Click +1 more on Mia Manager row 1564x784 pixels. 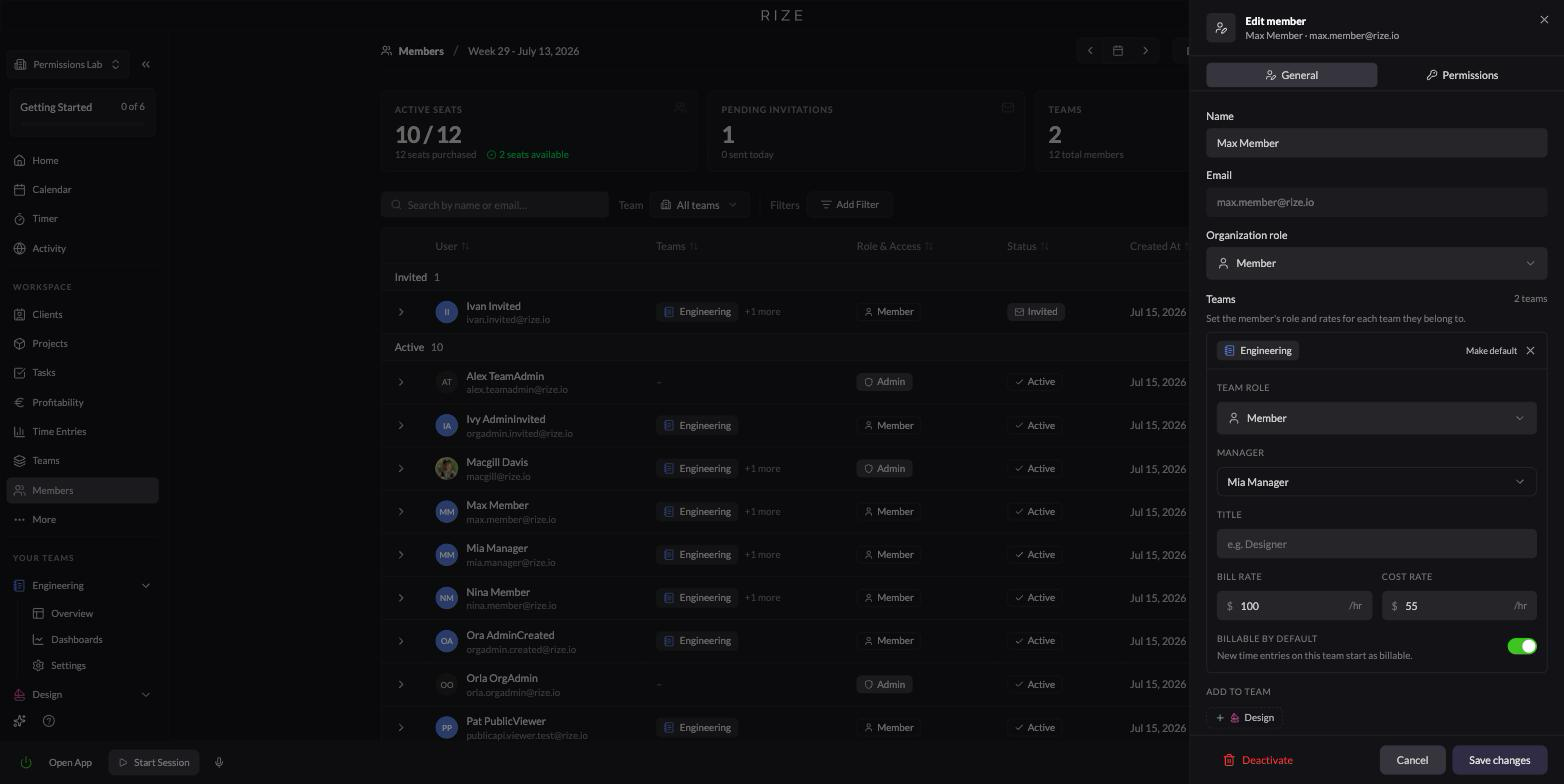click(762, 555)
